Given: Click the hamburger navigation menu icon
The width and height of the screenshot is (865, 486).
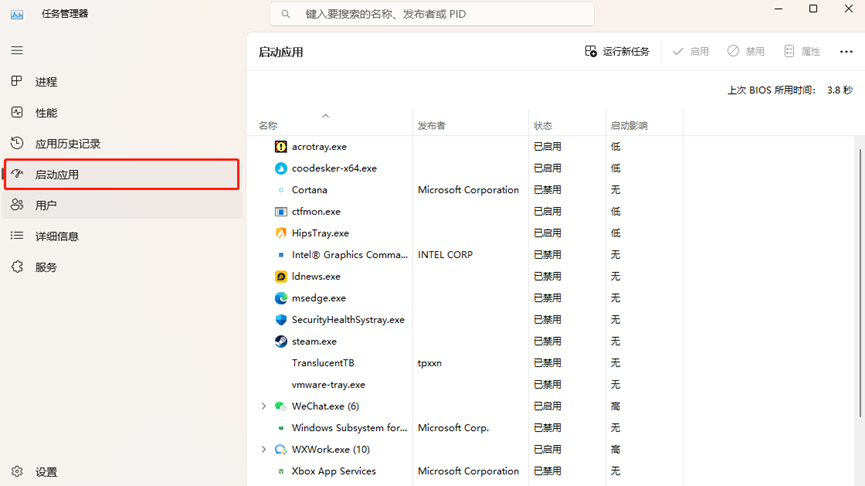Looking at the screenshot, I should (x=17, y=50).
